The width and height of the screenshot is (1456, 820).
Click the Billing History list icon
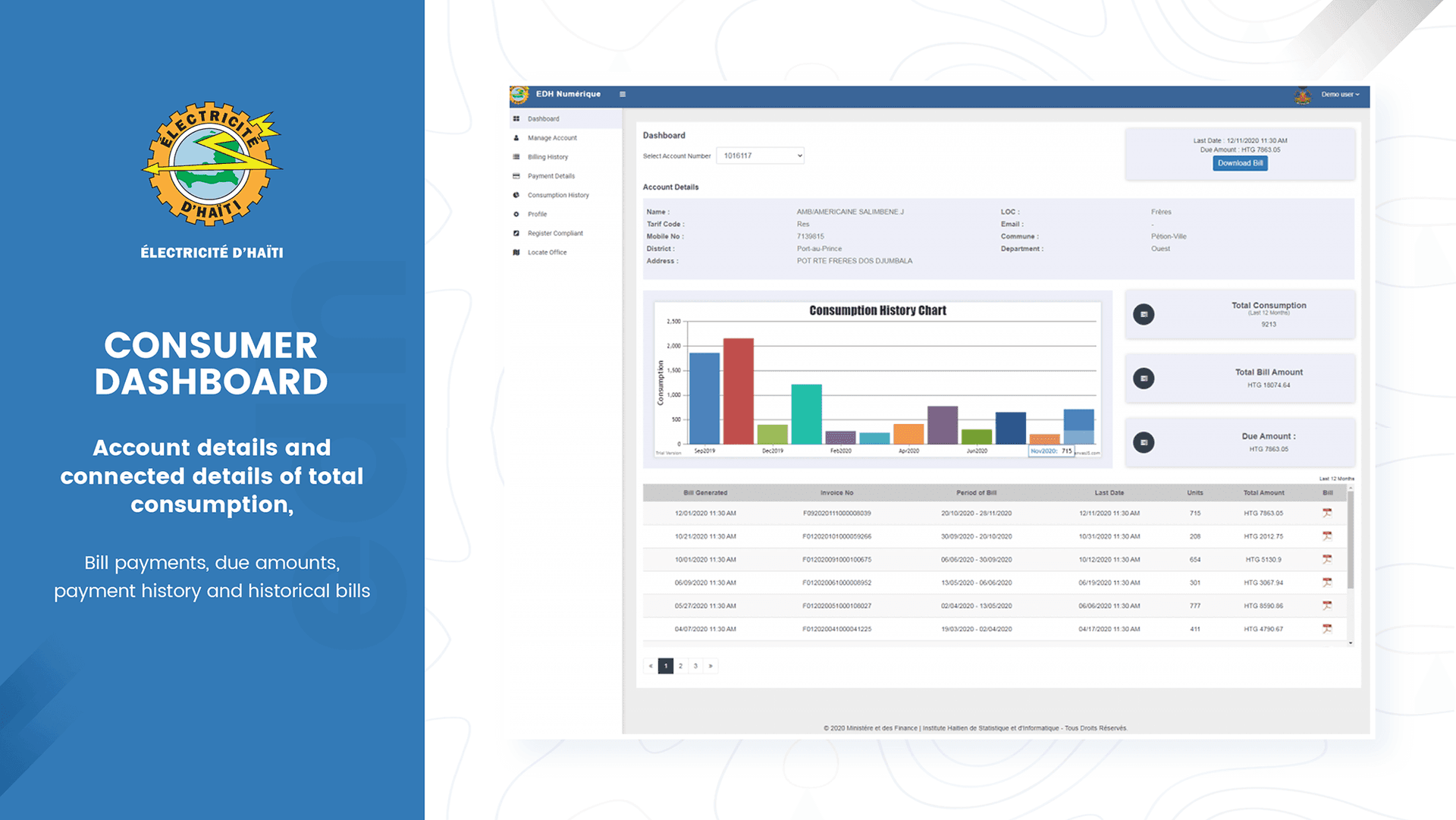click(x=516, y=157)
